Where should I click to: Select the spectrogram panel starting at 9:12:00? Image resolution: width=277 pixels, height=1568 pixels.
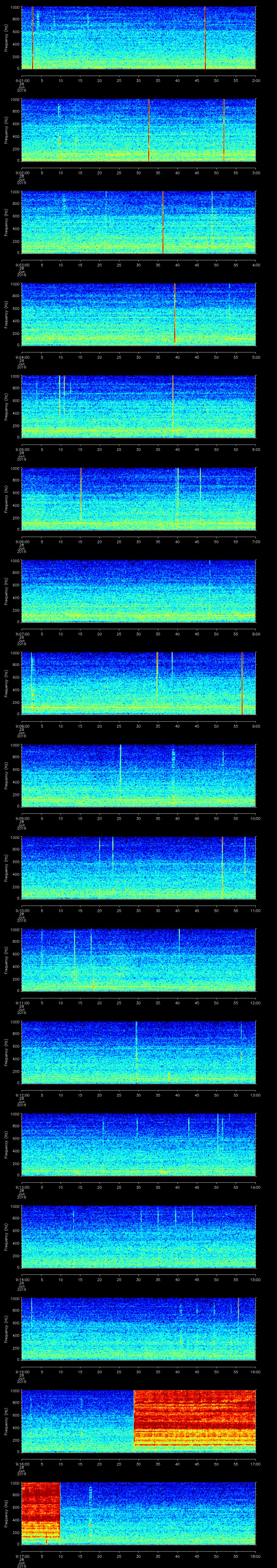click(138, 1052)
